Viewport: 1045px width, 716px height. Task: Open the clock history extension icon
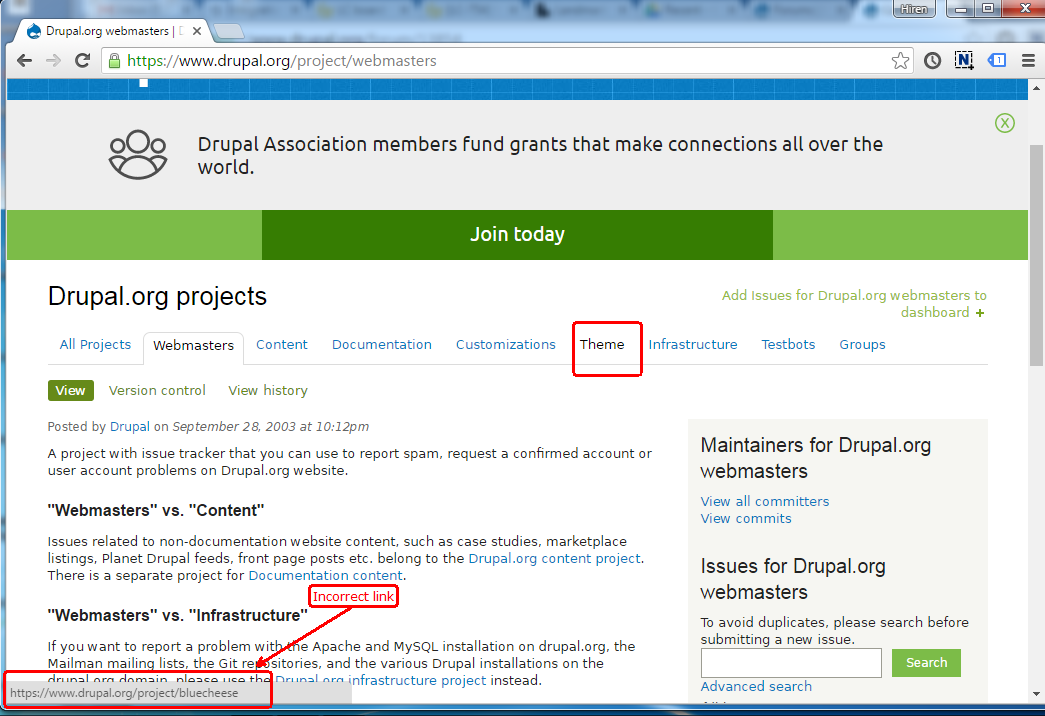pos(932,61)
